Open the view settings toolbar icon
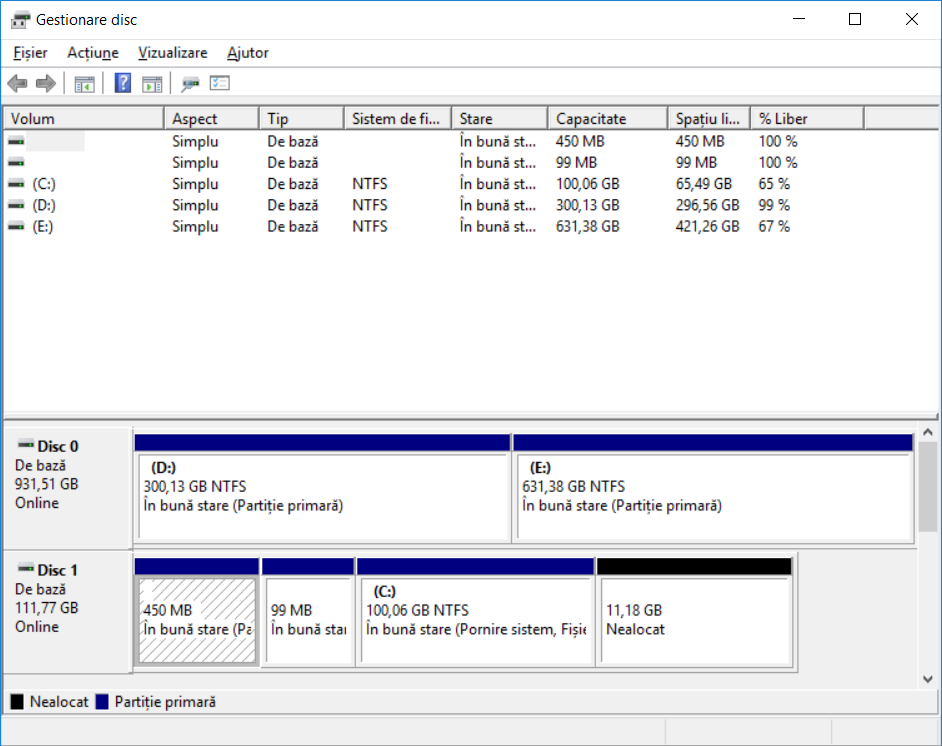942x746 pixels. coord(220,83)
